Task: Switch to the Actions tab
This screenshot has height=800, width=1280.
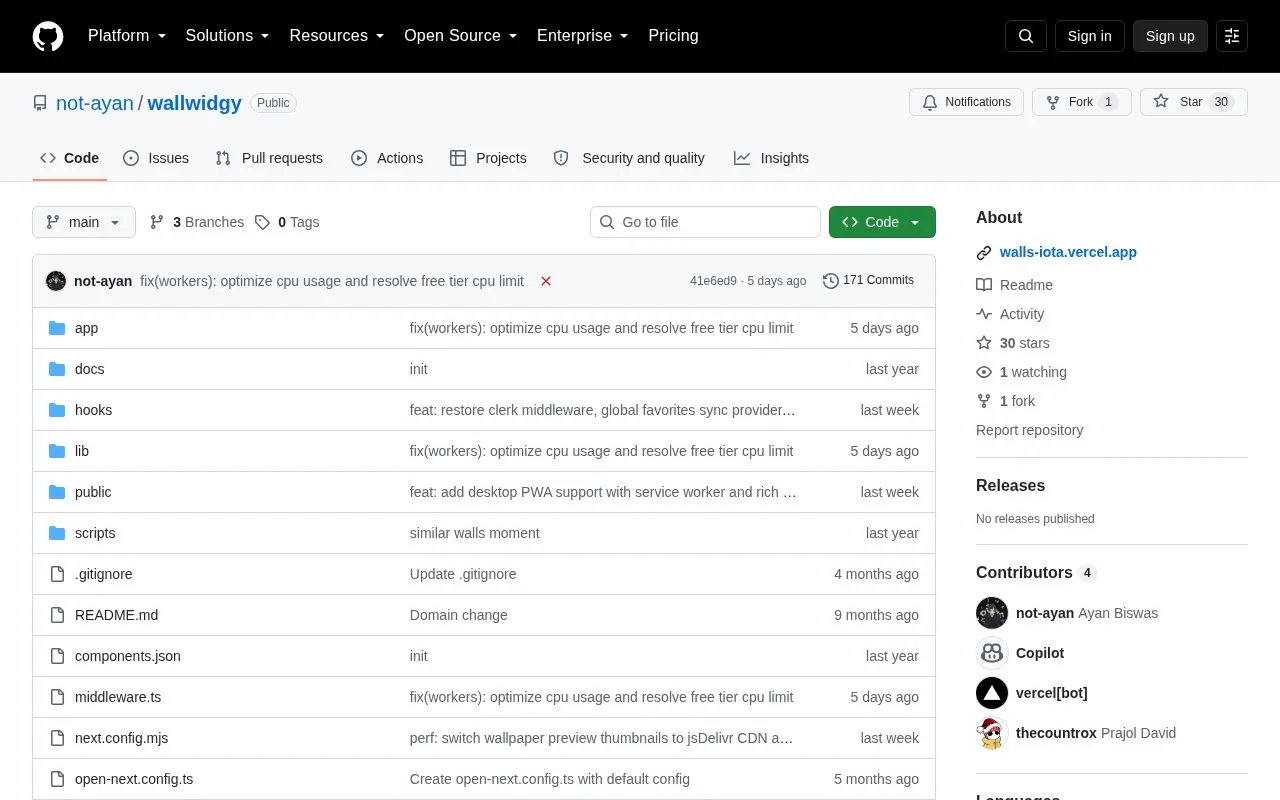Action: 387,158
